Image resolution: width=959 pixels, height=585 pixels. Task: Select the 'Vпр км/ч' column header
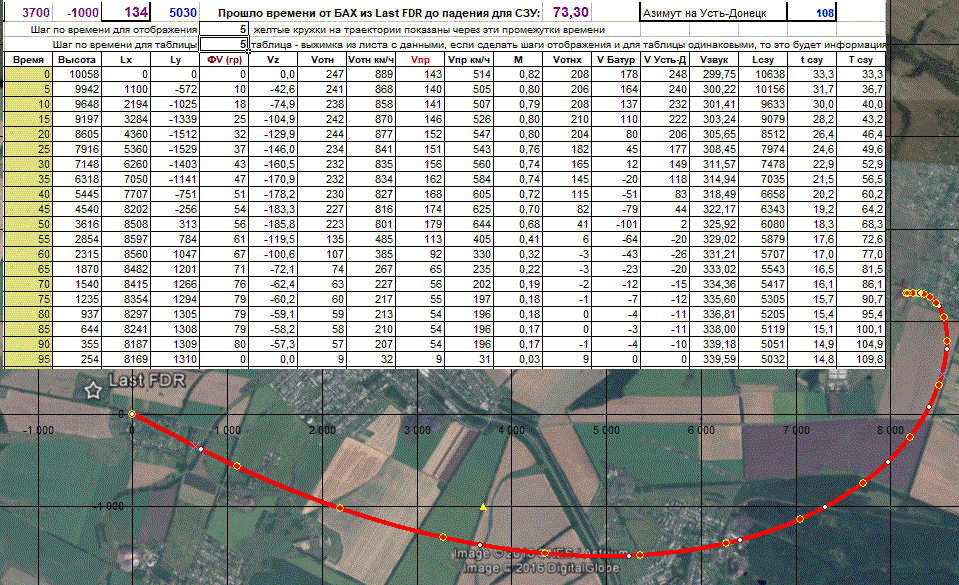point(468,59)
